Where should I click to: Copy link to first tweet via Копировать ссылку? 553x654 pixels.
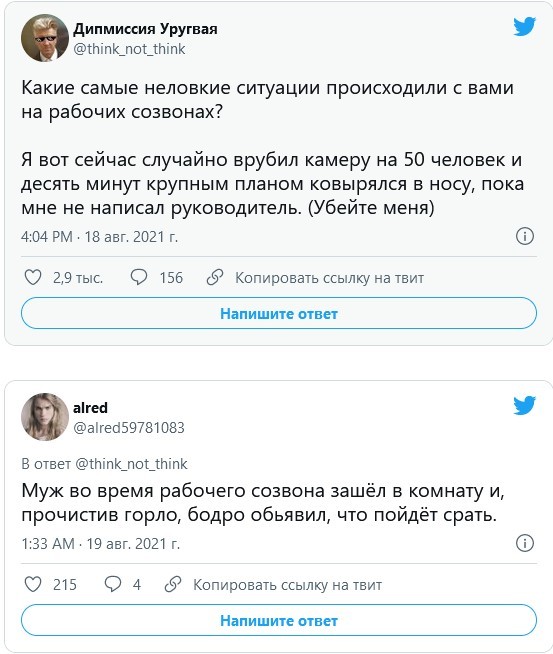click(x=329, y=278)
